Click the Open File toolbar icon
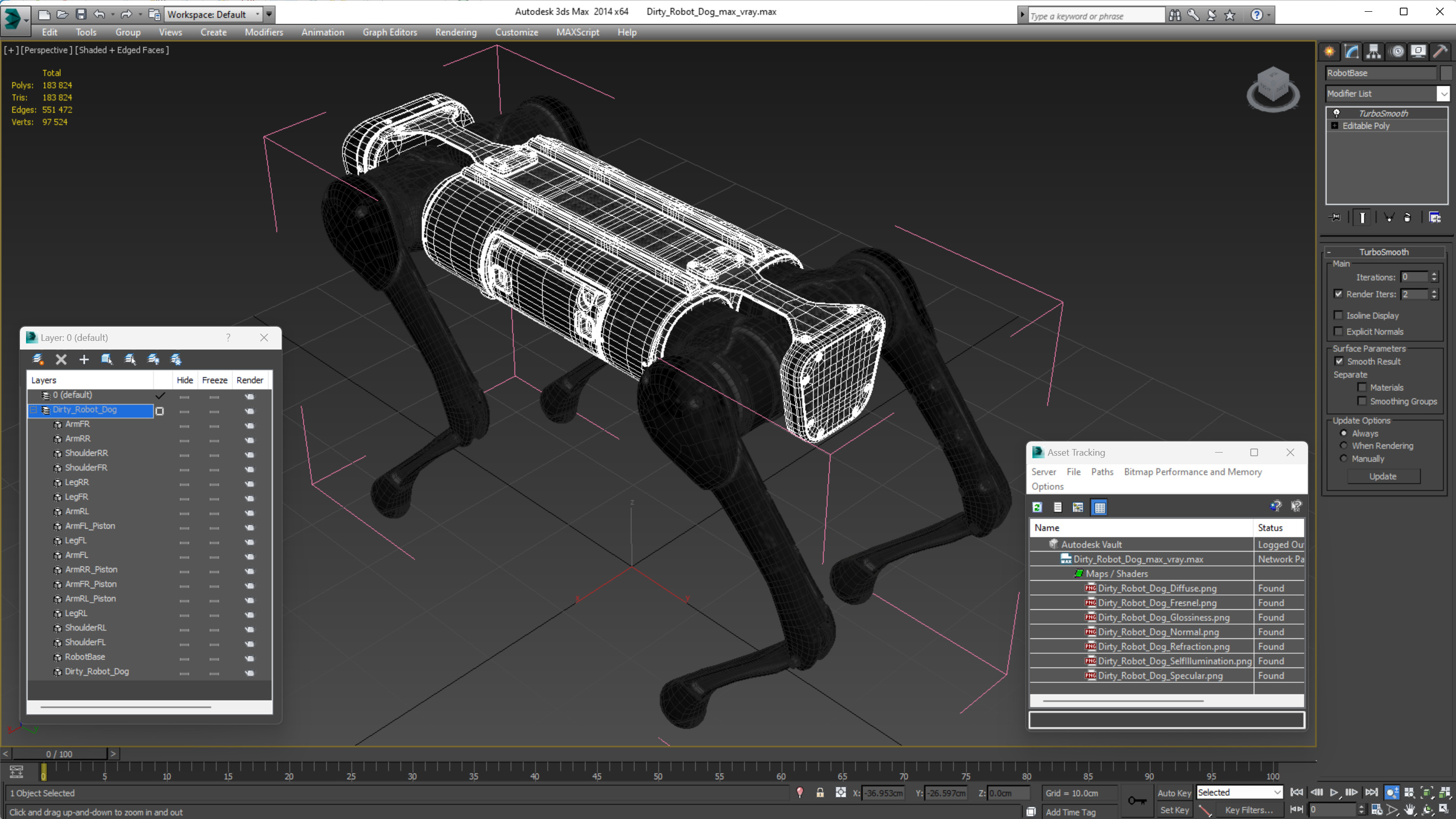The image size is (1456, 819). (x=62, y=14)
